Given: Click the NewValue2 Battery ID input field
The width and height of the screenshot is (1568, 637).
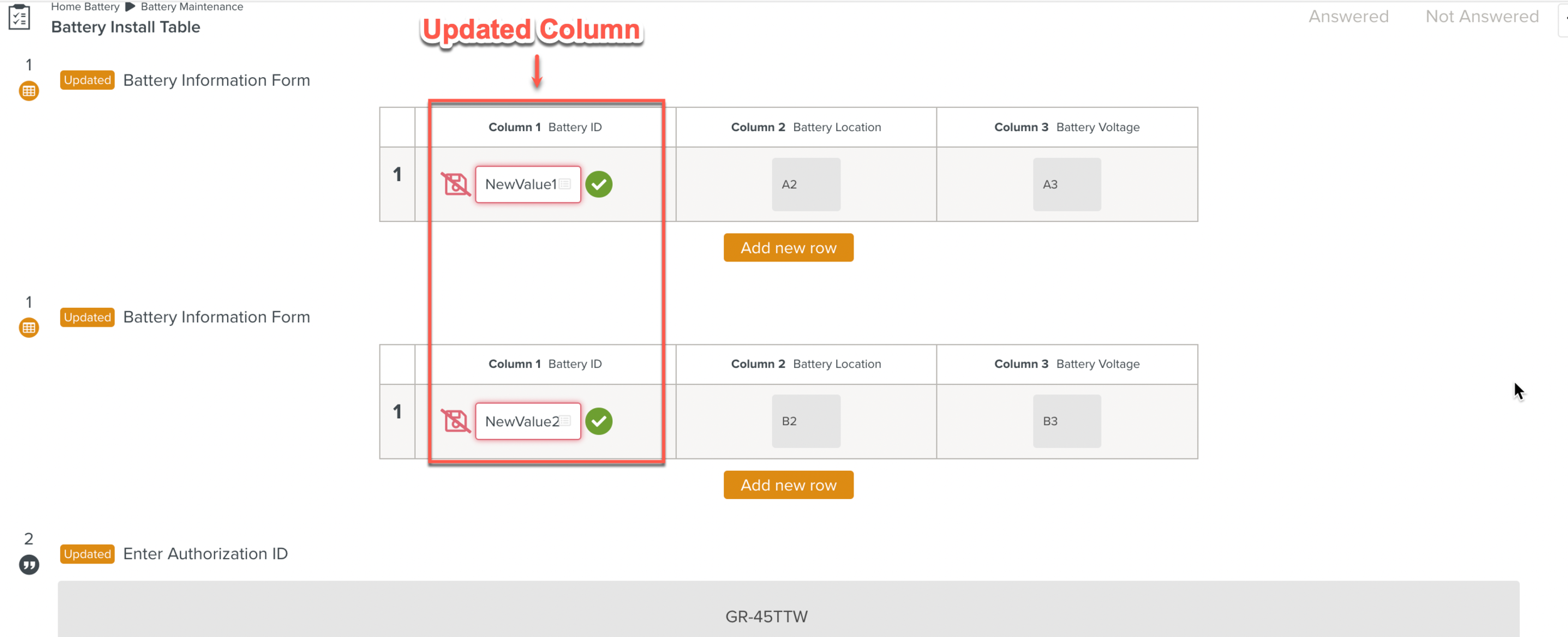Looking at the screenshot, I should point(521,421).
